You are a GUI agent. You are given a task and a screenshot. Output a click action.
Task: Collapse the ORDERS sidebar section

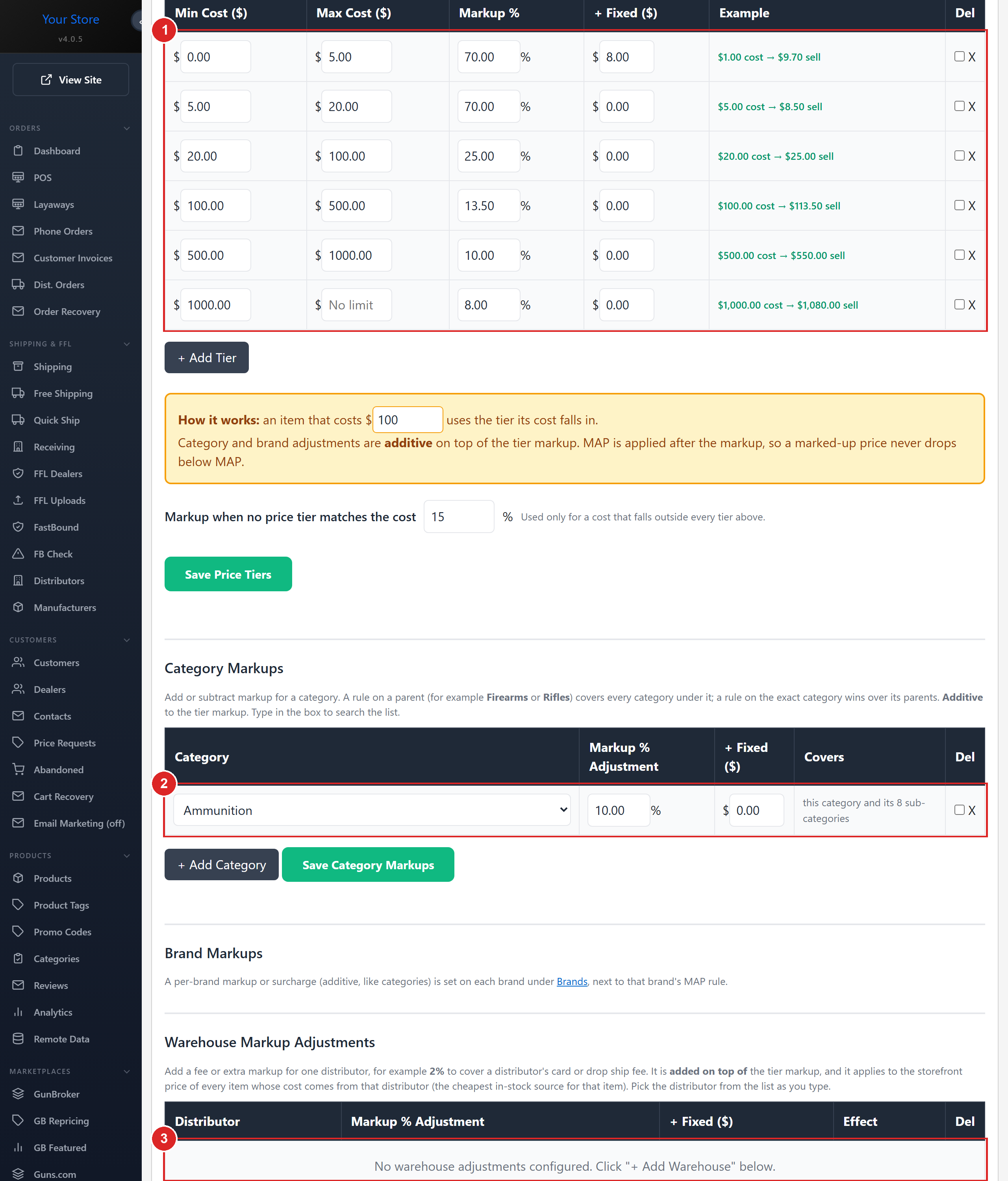coord(127,128)
